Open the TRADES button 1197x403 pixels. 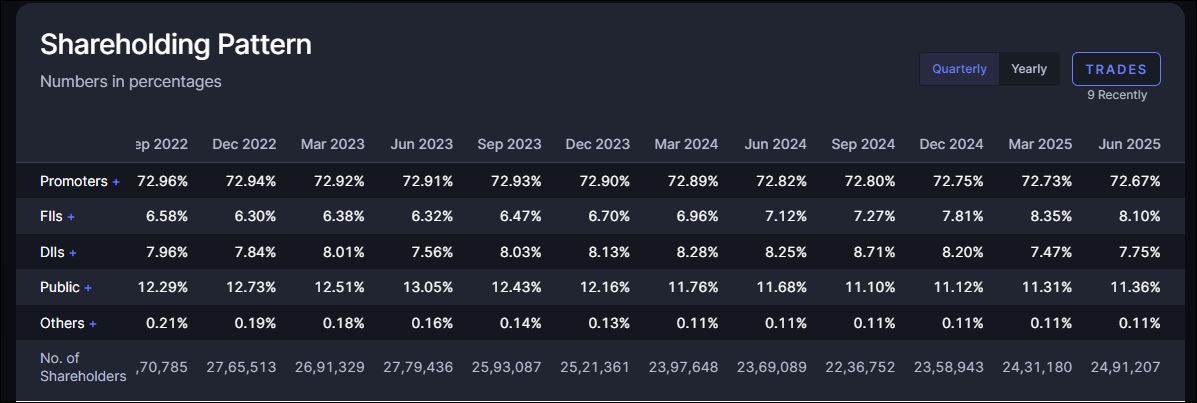pos(1116,69)
